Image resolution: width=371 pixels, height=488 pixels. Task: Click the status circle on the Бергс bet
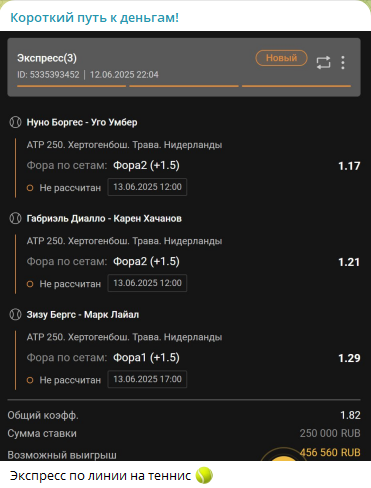(30, 380)
